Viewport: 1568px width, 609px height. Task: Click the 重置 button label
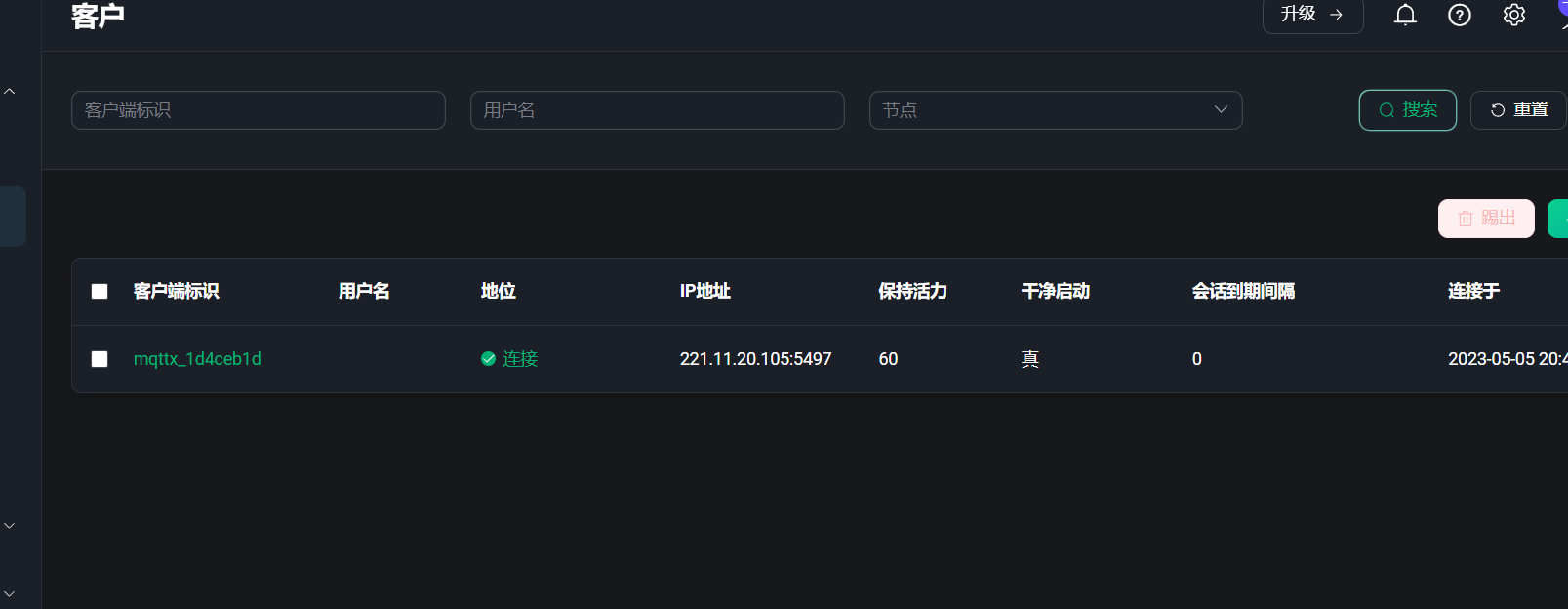(1531, 110)
